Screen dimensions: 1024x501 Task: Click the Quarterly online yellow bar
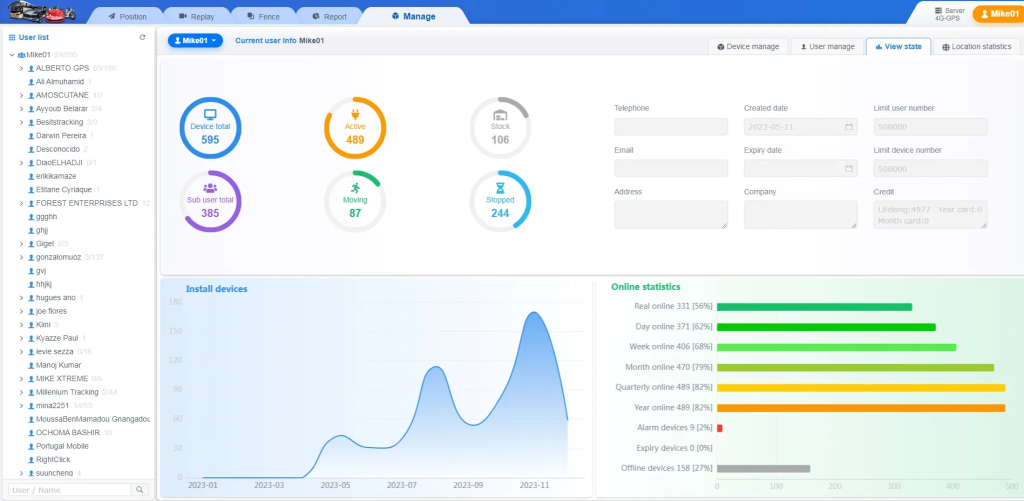[x=861, y=387]
